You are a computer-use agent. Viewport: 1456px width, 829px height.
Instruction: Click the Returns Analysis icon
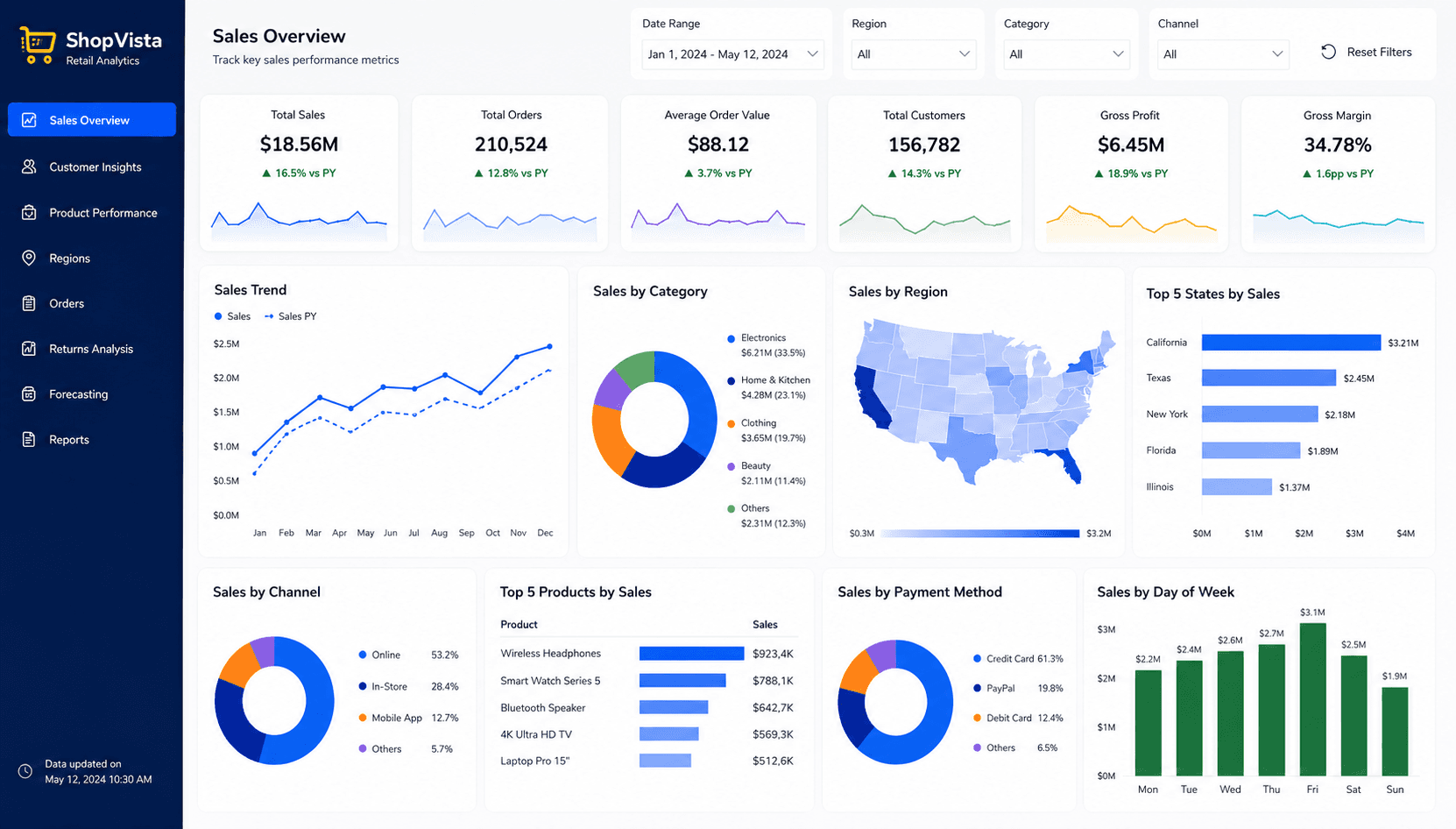(29, 349)
